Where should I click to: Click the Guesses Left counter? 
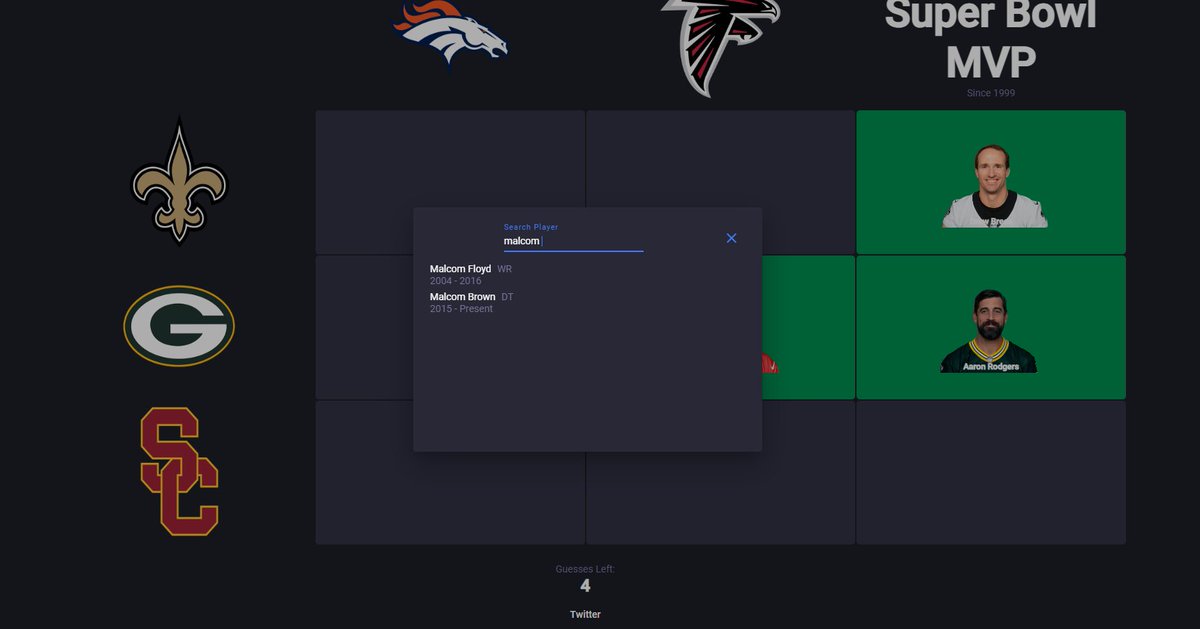click(x=585, y=579)
